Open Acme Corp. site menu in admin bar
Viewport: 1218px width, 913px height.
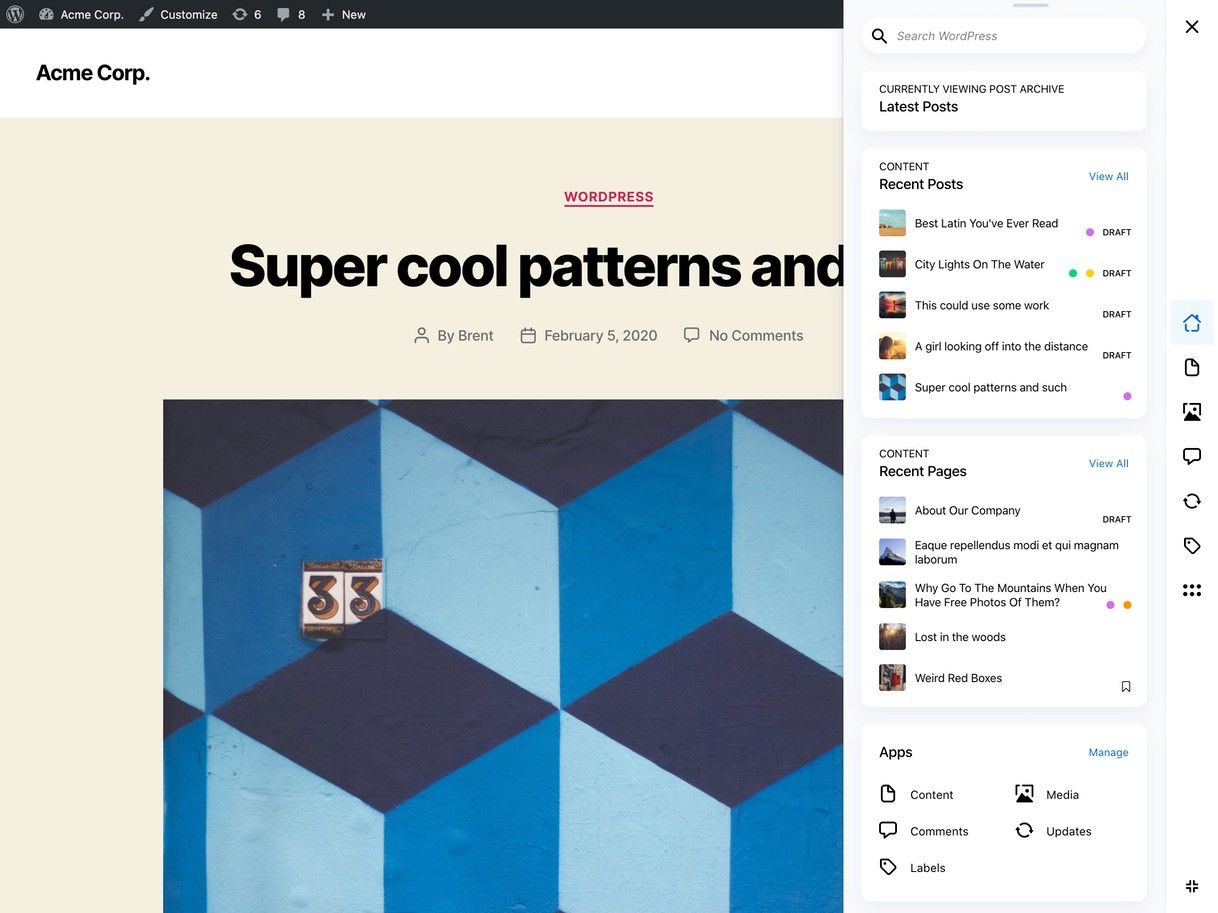point(81,14)
